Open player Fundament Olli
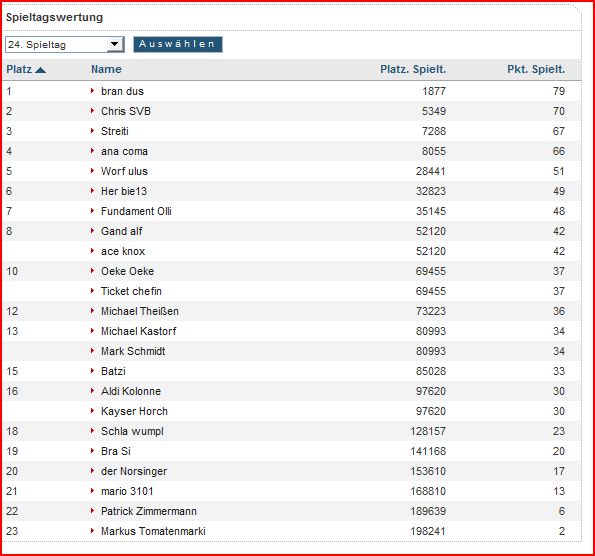The width and height of the screenshot is (595, 556). tap(136, 211)
